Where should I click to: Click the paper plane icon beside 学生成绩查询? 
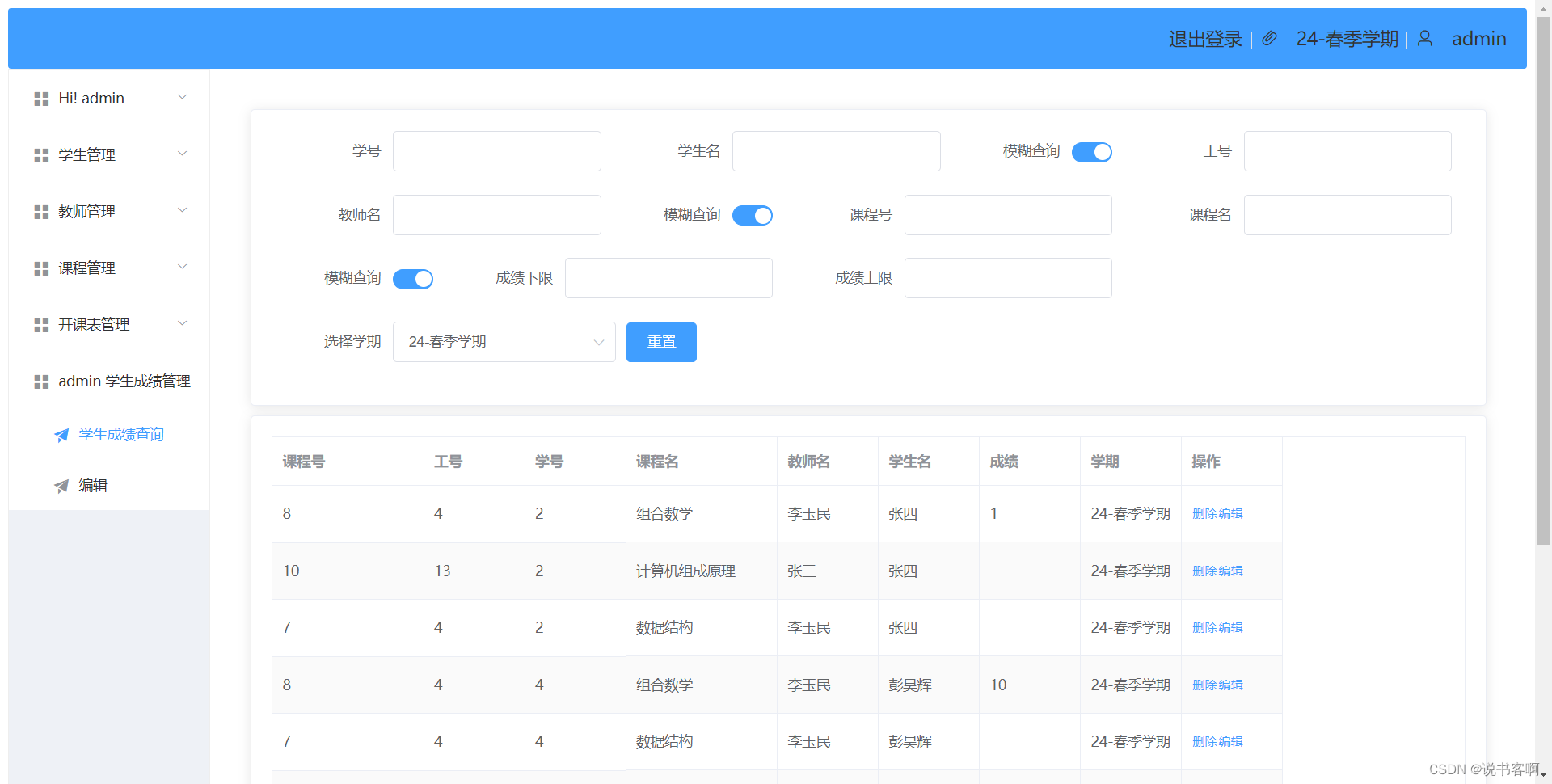[61, 436]
